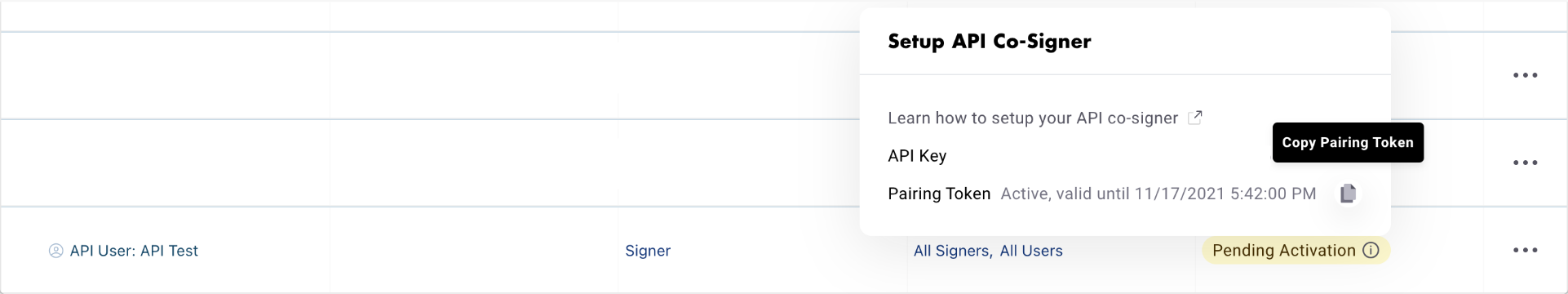Click the user avatar icon beside API User
The width and height of the screenshot is (1568, 294).
point(56,251)
